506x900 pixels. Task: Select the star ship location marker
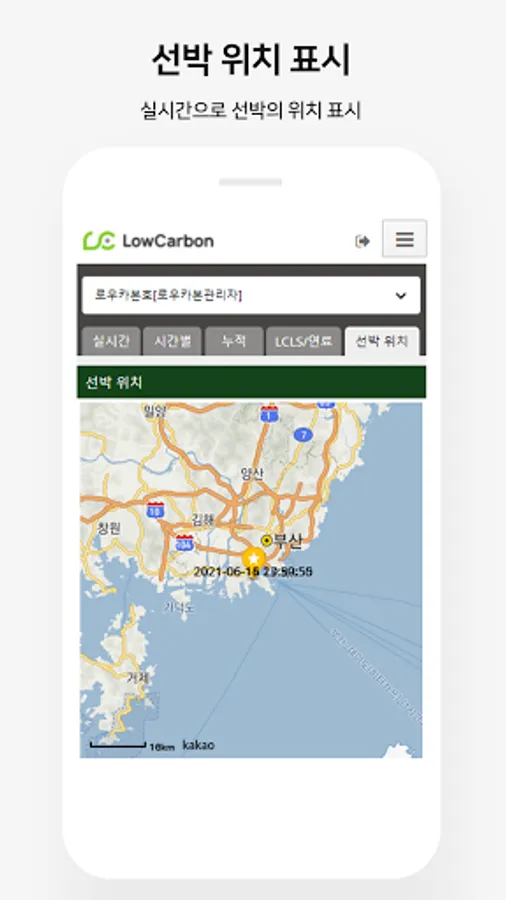click(254, 560)
